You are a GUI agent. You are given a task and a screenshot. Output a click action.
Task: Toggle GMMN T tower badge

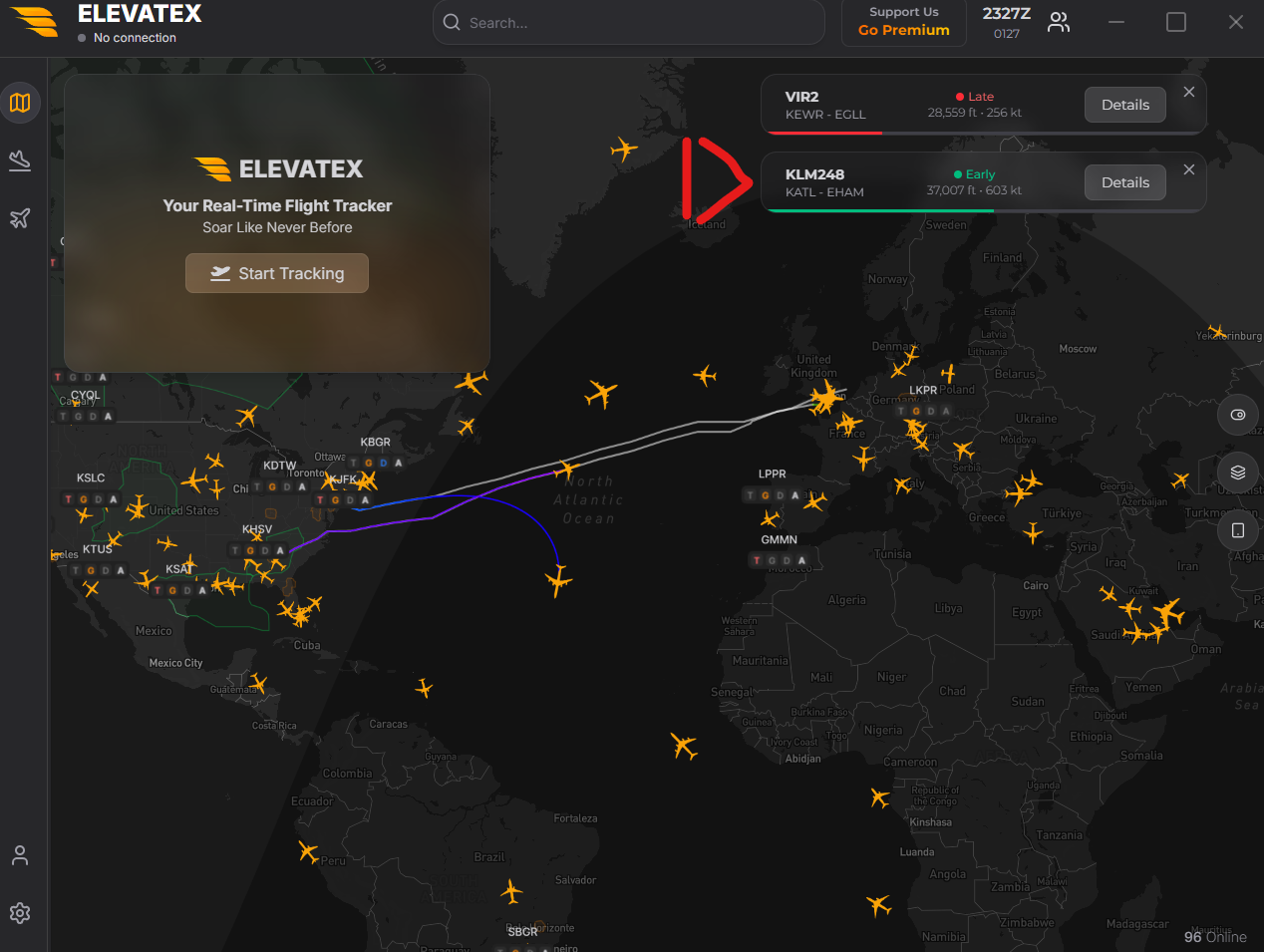pos(757,560)
